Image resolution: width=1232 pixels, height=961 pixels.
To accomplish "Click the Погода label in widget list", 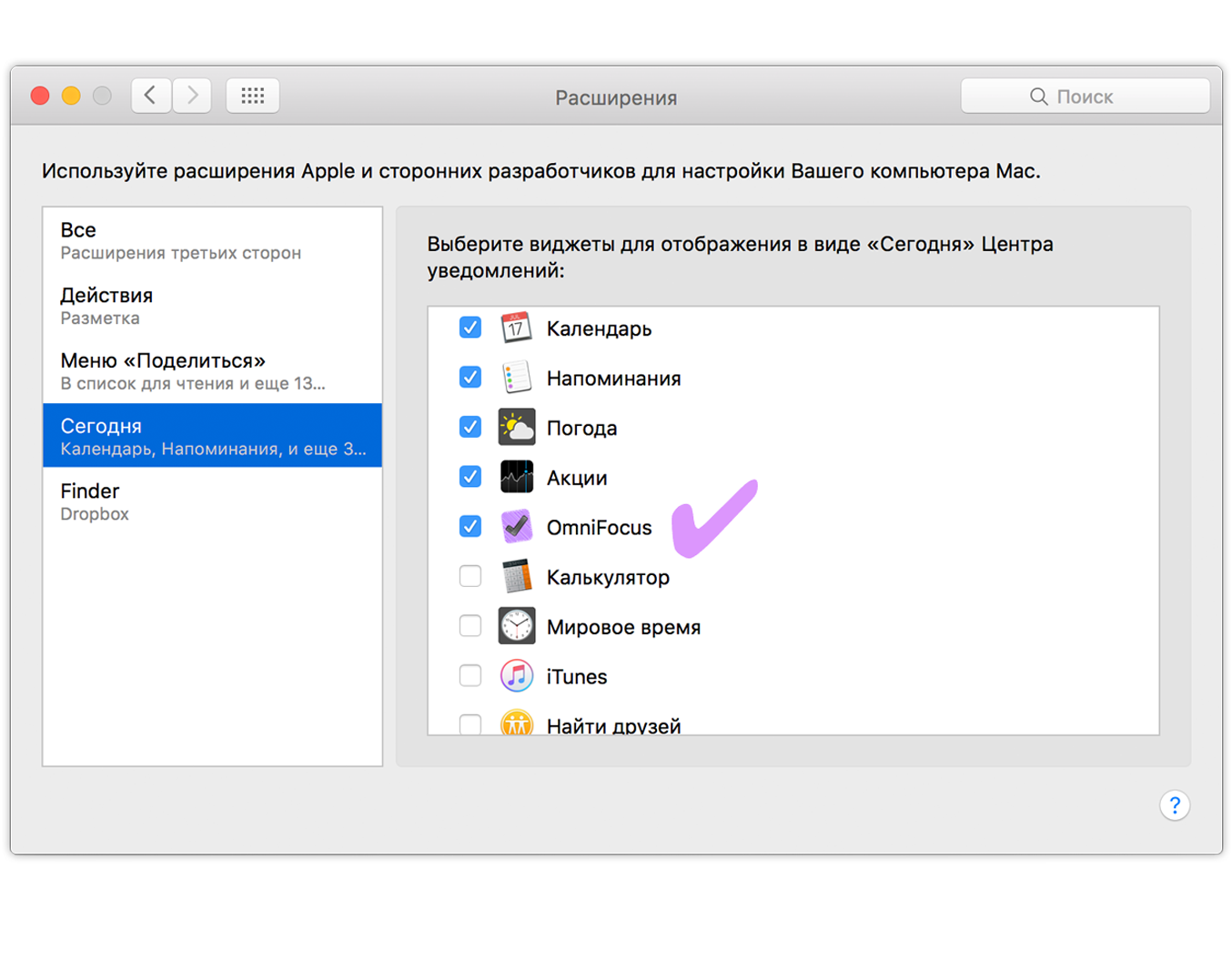I will click(581, 429).
